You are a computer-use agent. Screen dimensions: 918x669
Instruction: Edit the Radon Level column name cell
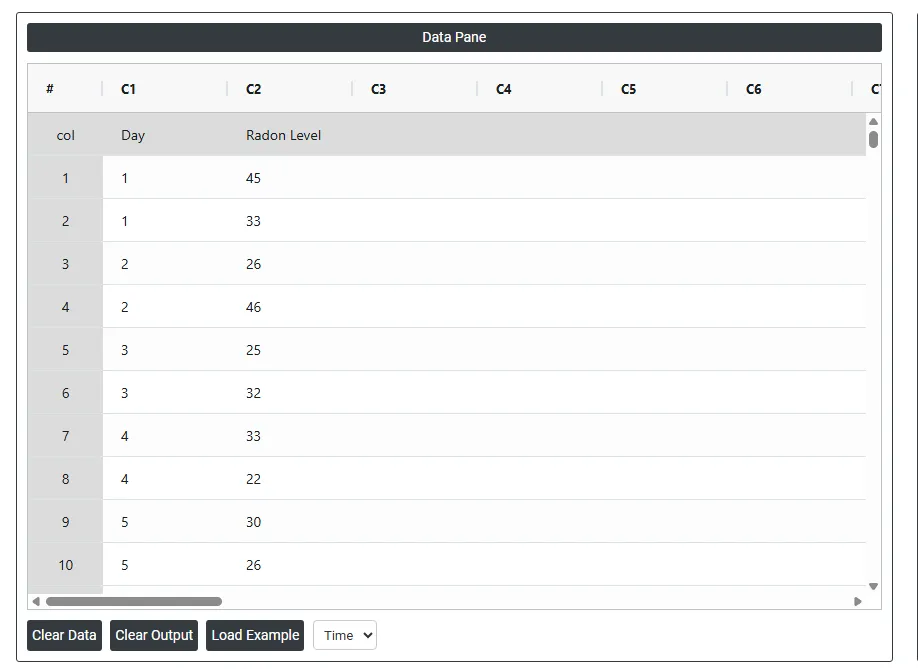pos(290,135)
